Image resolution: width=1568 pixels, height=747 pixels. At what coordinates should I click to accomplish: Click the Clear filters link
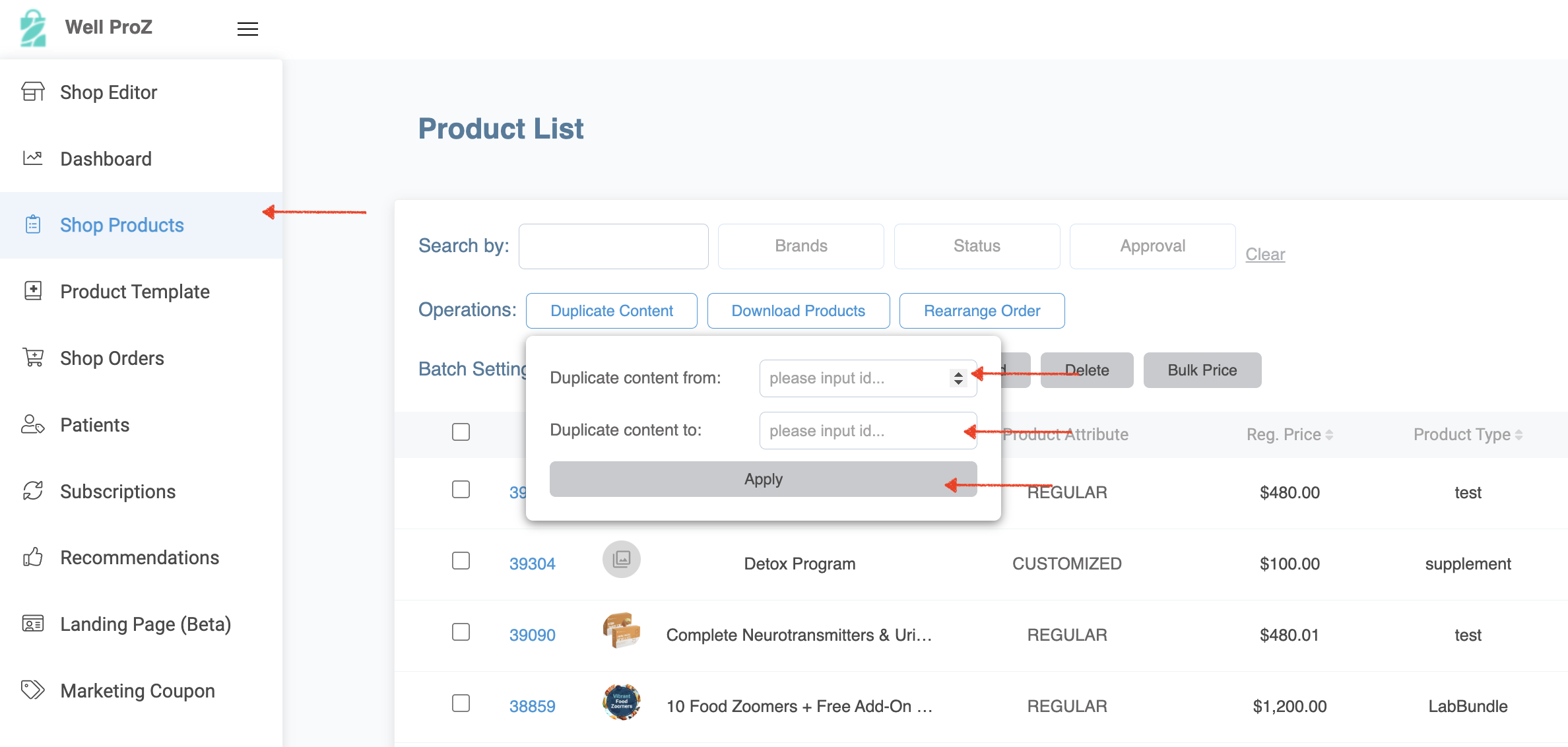1264,254
